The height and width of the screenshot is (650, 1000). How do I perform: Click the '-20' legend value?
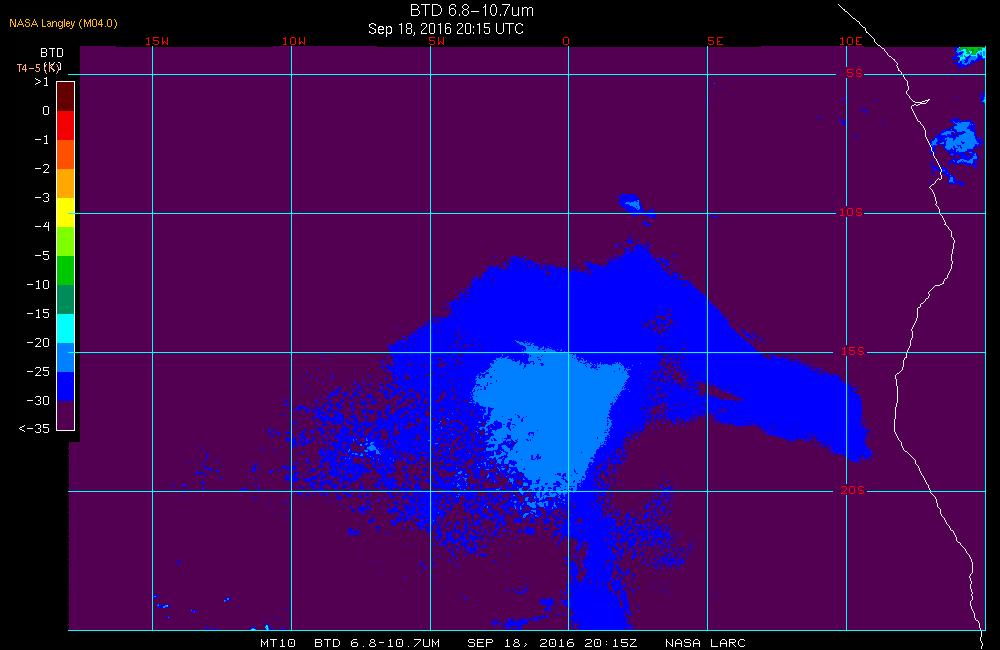tap(38, 343)
